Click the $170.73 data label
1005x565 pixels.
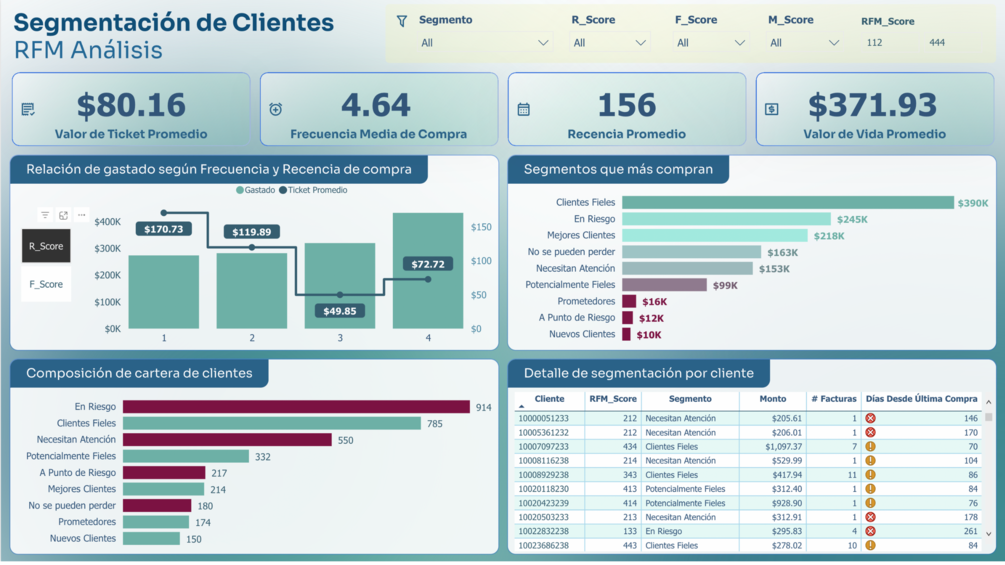coord(163,229)
